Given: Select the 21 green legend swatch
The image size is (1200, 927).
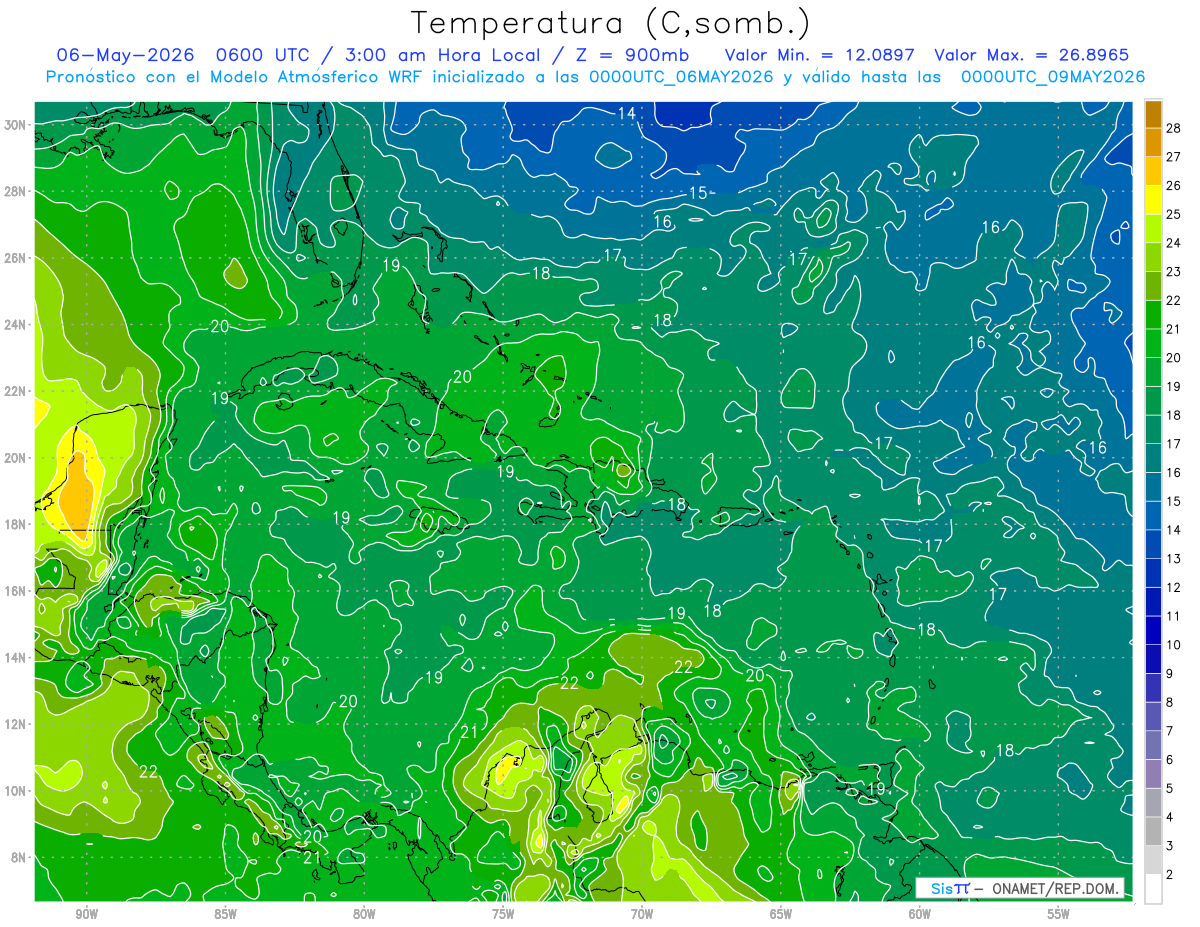Looking at the screenshot, I should tap(1153, 315).
